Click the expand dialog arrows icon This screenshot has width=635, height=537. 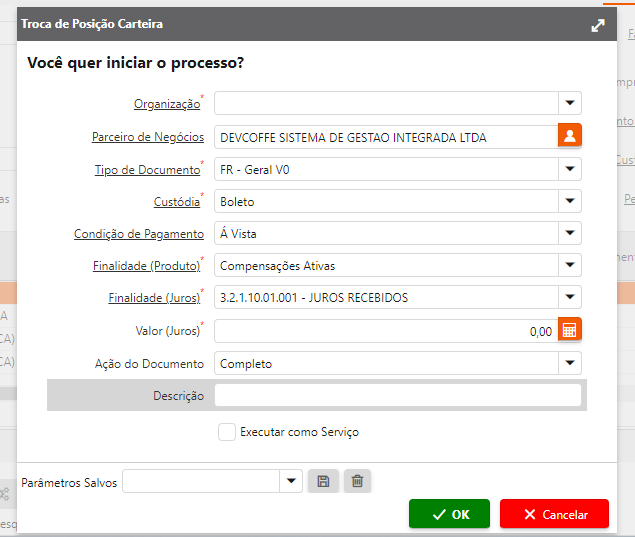pyautogui.click(x=598, y=25)
